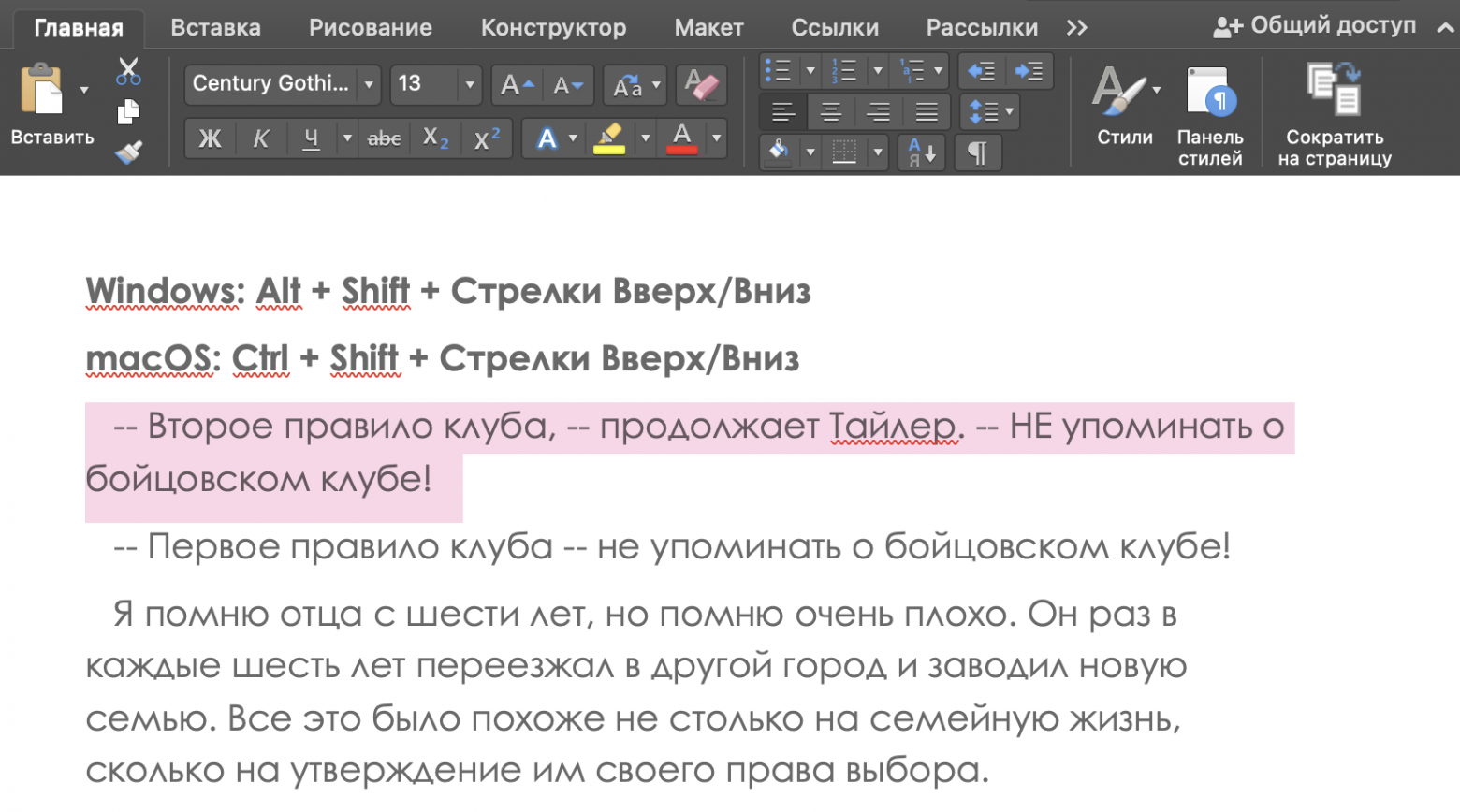Show paragraph marks with ¶ icon

tap(977, 152)
